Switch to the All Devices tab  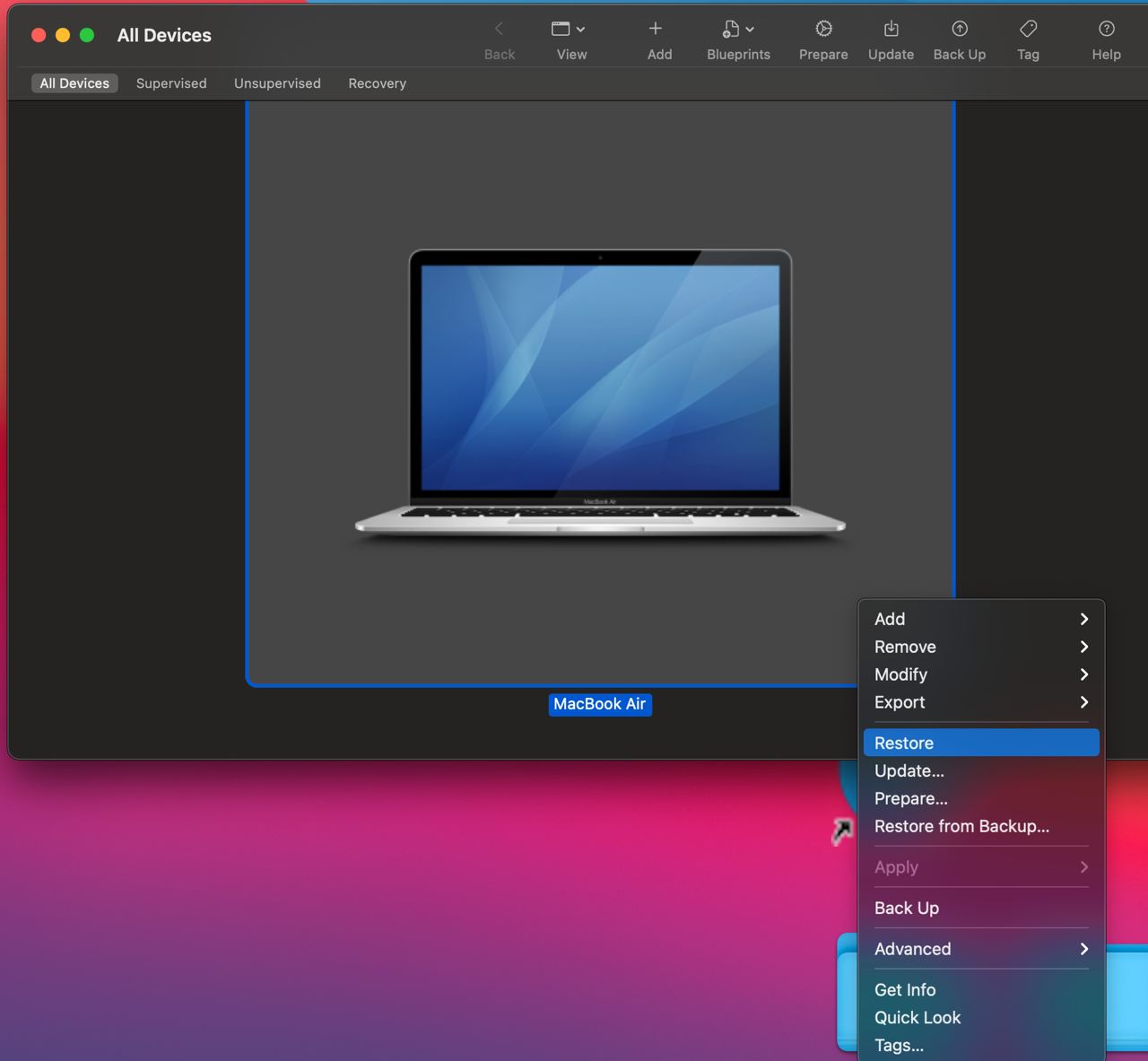pos(74,83)
